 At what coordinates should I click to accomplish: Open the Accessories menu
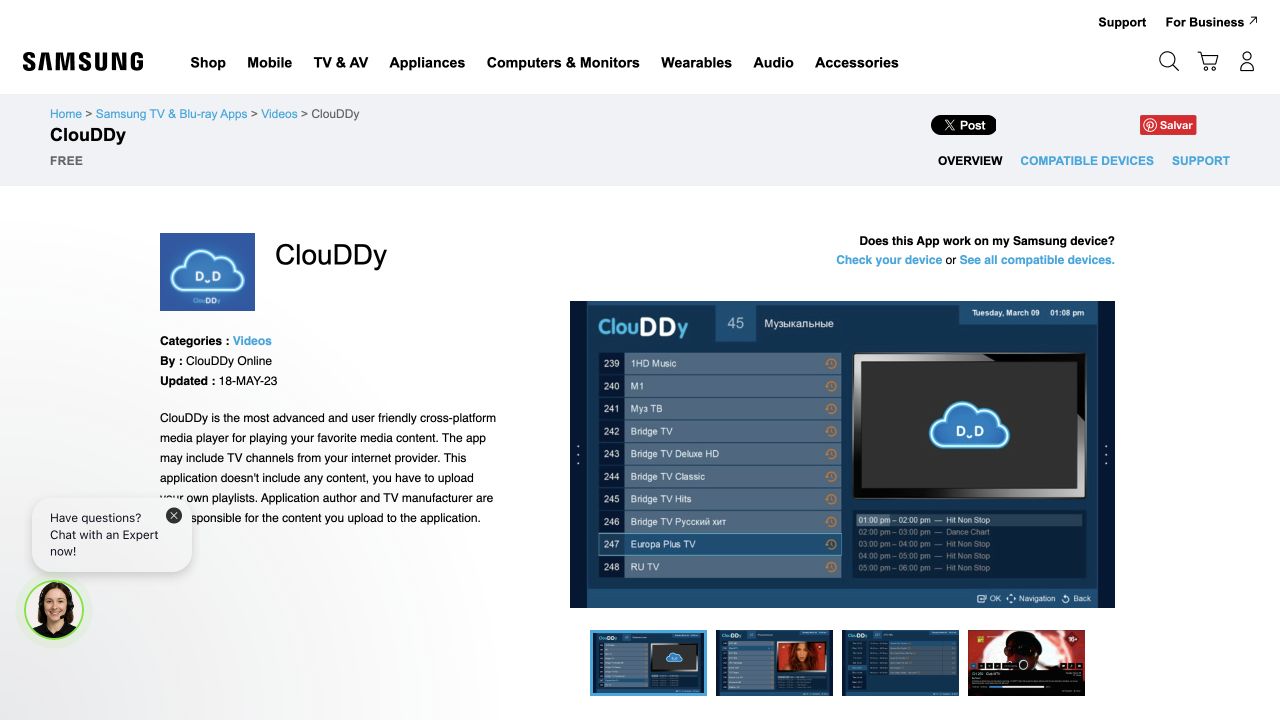point(856,62)
